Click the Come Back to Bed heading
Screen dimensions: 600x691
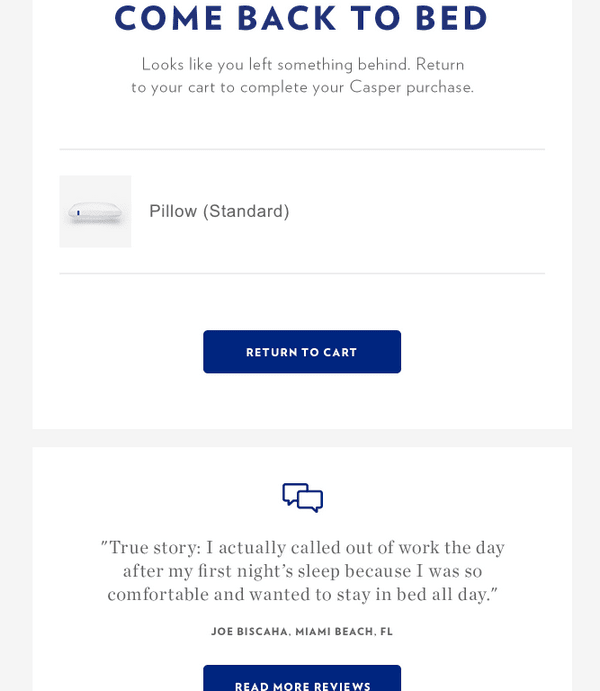tap(301, 19)
